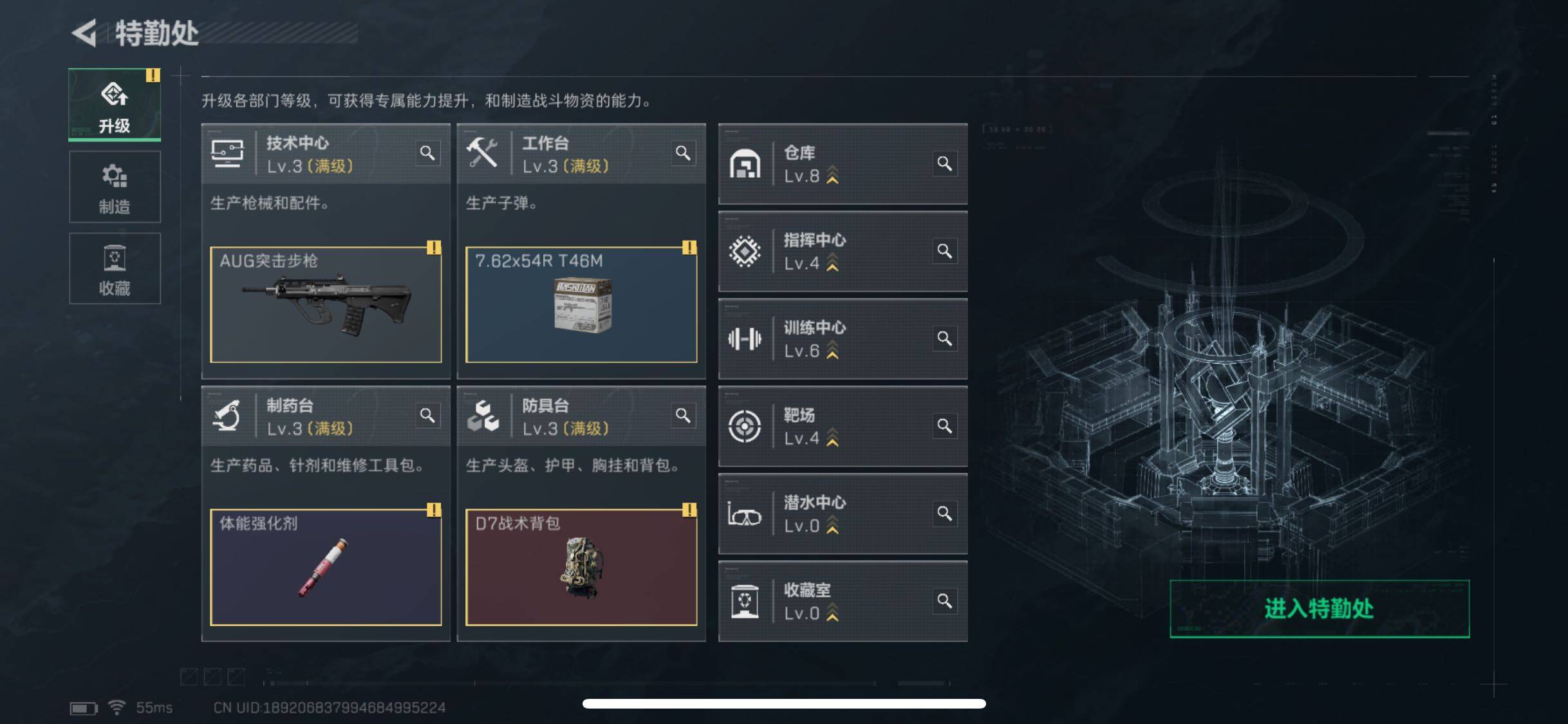Image resolution: width=1568 pixels, height=724 pixels.
Task: Click the 仓库 magnifier icon
Action: point(944,163)
